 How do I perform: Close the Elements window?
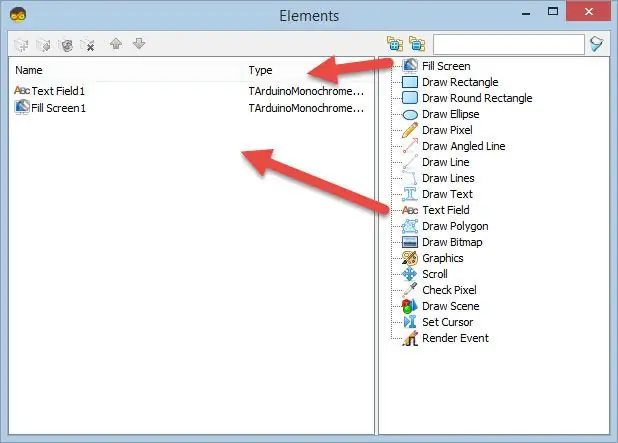click(589, 11)
